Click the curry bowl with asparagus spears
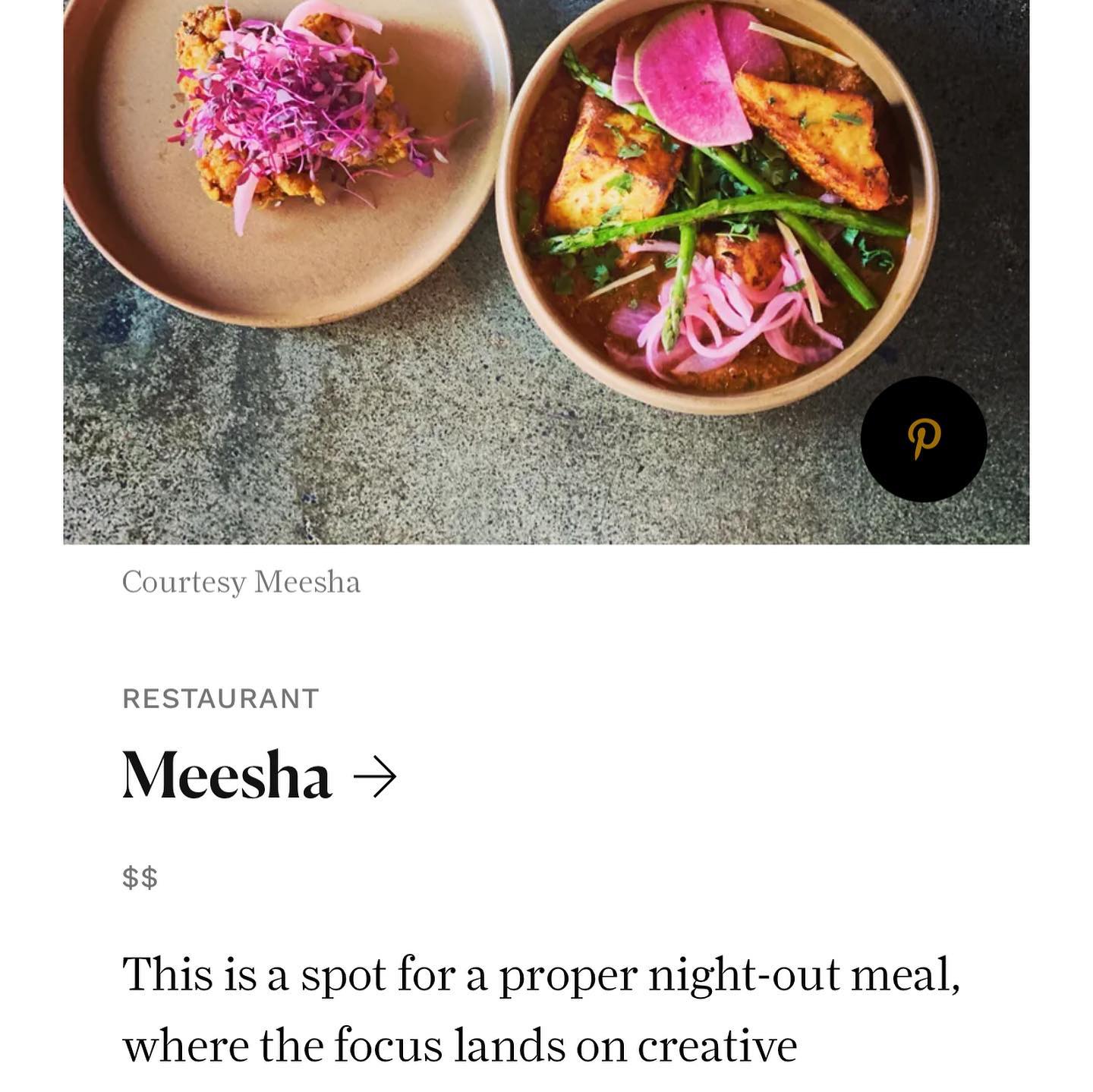Image resolution: width=1093 pixels, height=1092 pixels. (x=717, y=205)
